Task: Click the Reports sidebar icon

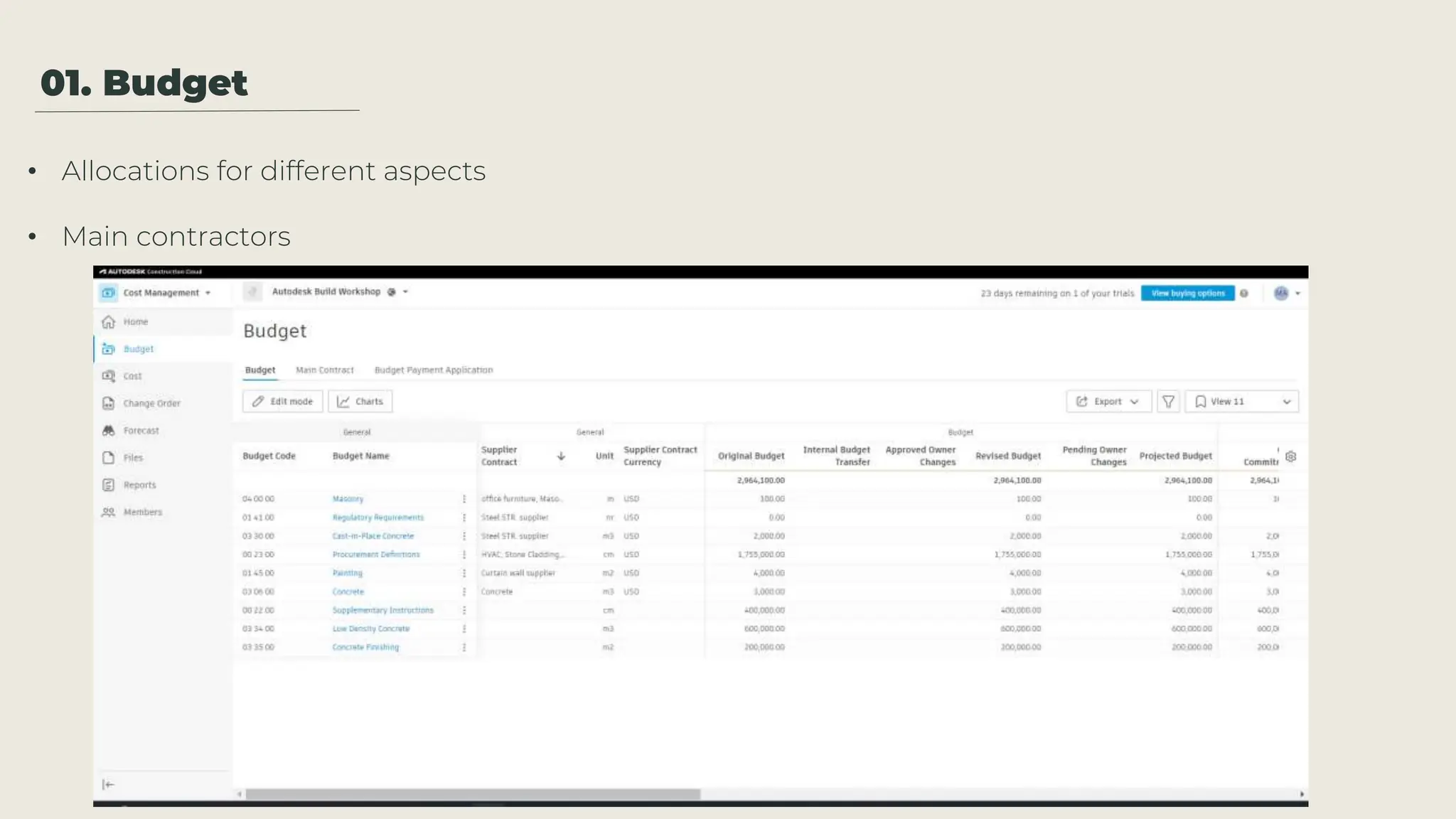Action: pyautogui.click(x=108, y=485)
